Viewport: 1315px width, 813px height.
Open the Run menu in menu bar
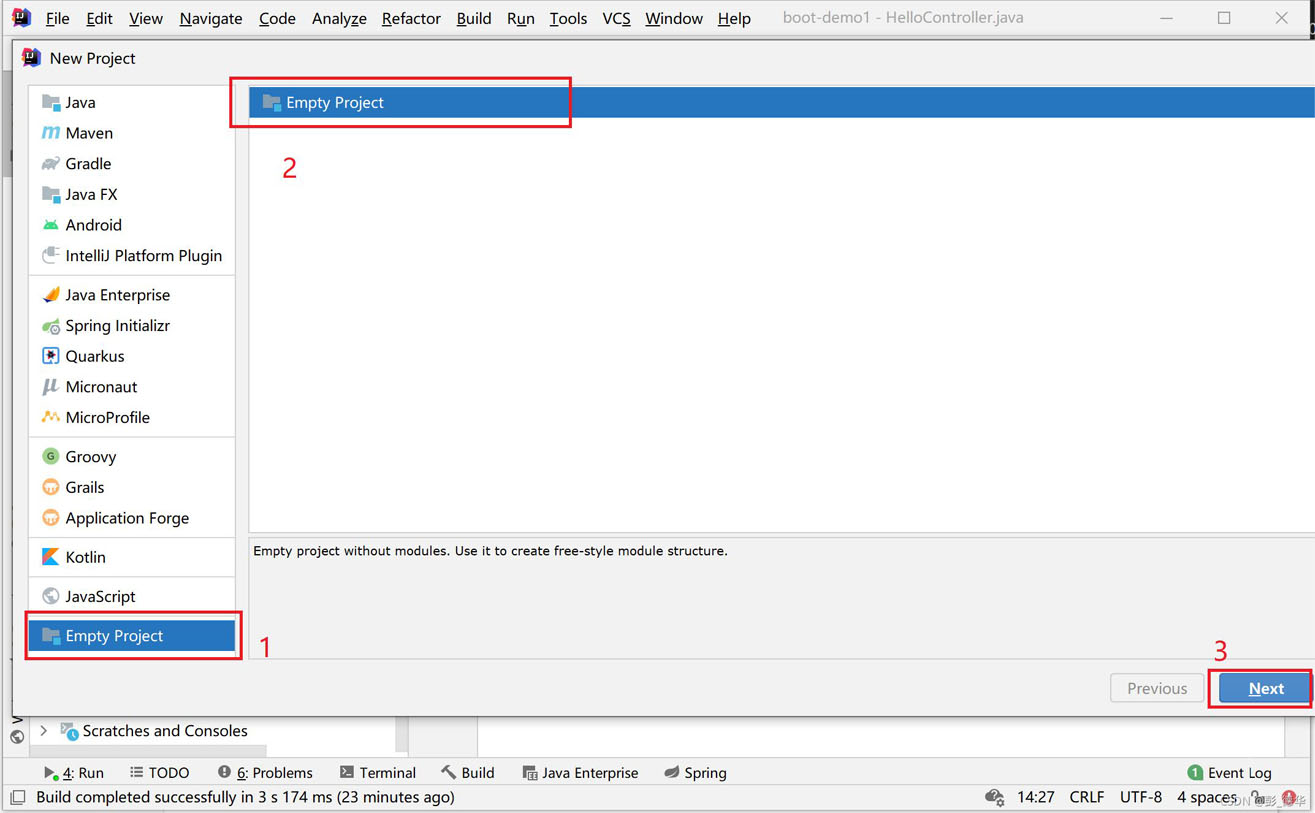click(520, 18)
